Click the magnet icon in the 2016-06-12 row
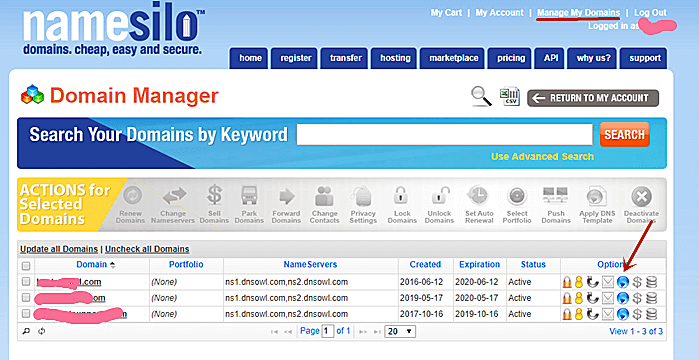Image resolution: width=699 pixels, height=360 pixels. click(x=592, y=282)
